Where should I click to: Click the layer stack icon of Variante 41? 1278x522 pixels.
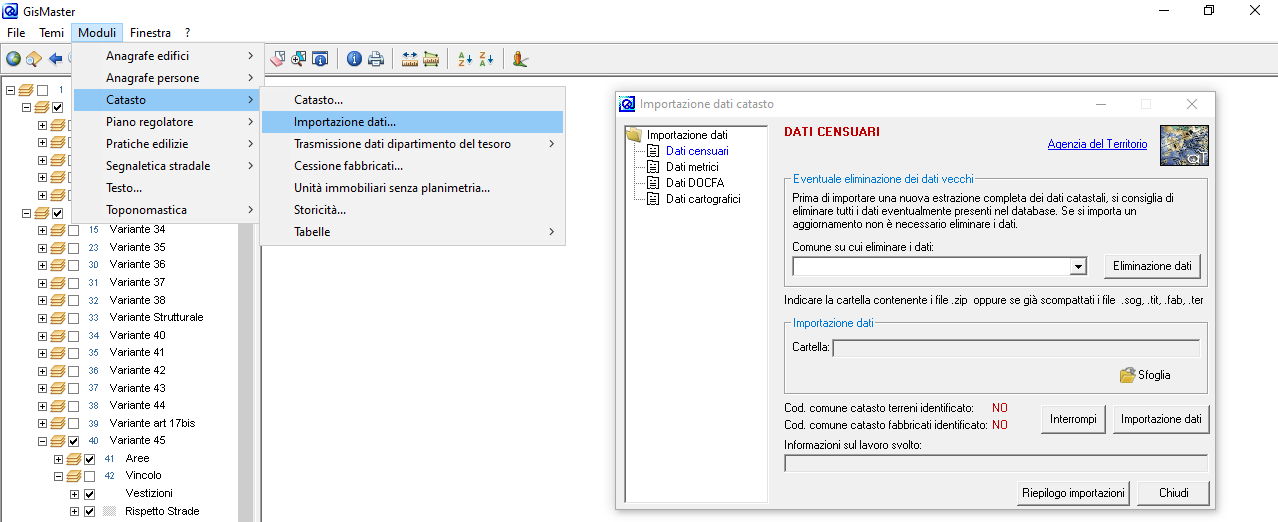[58, 353]
